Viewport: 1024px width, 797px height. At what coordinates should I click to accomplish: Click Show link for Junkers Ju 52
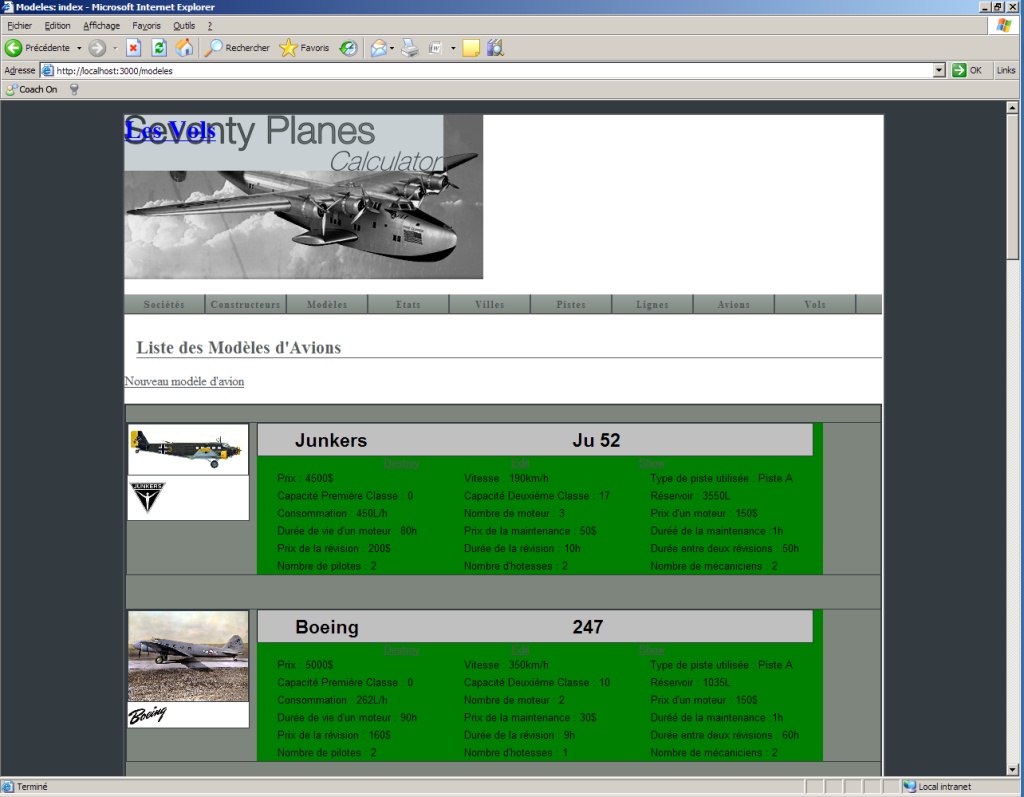[651, 464]
